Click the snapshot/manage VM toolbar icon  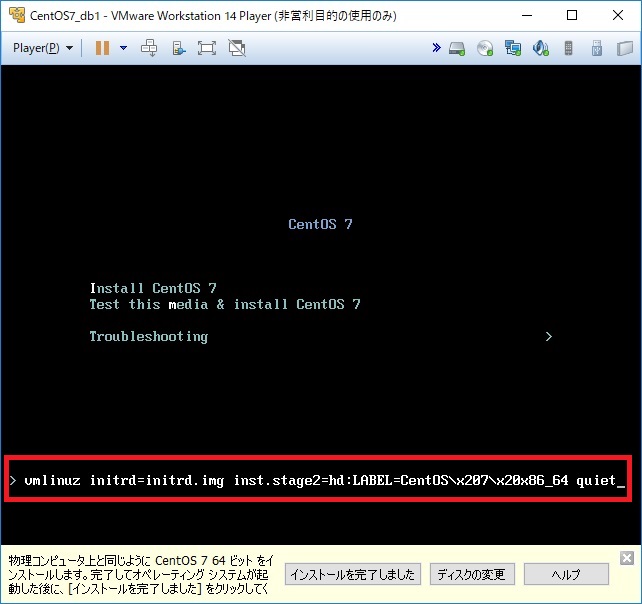[179, 48]
